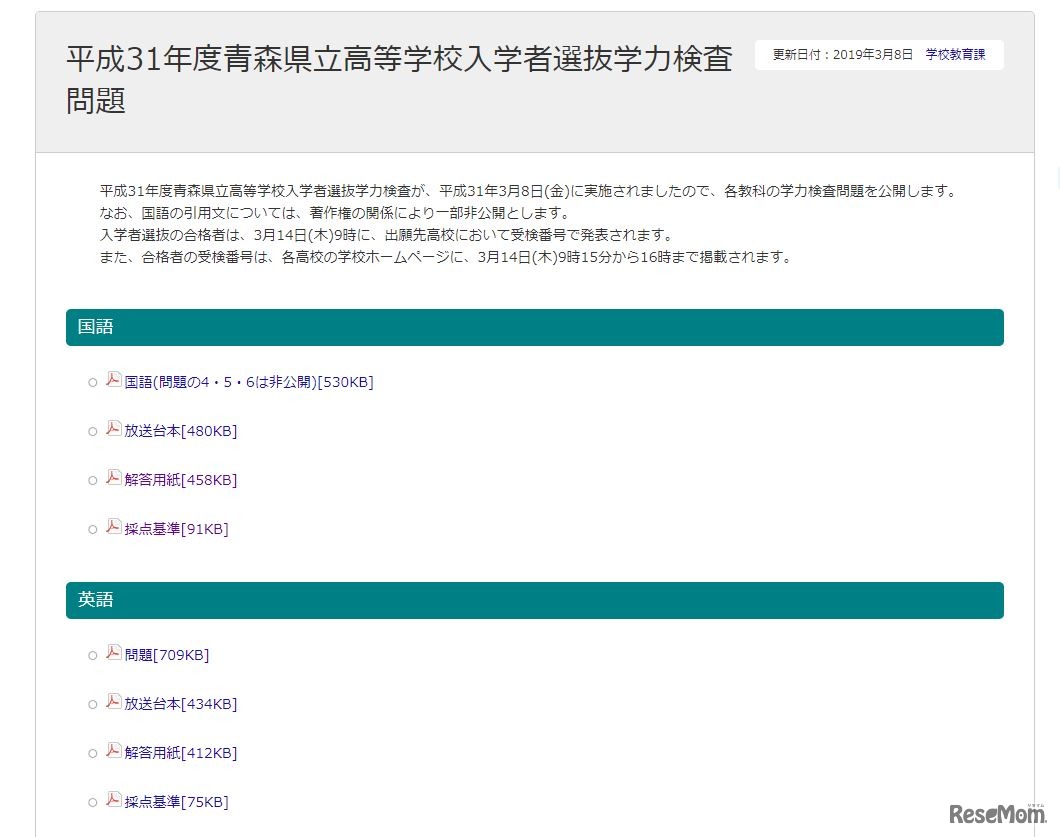
Task: Open the 学校教育課 link
Action: pyautogui.click(x=957, y=55)
